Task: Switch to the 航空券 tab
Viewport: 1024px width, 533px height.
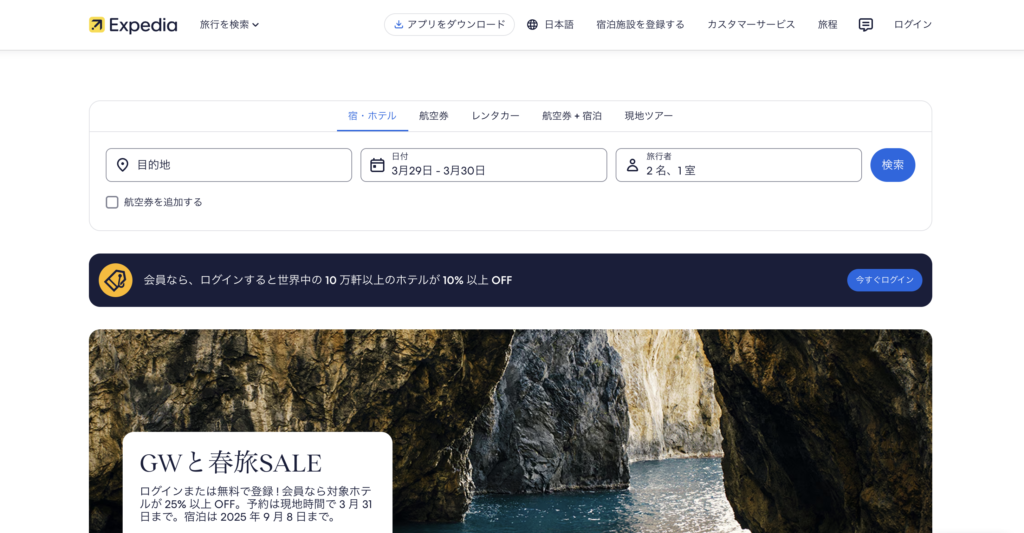Action: [434, 116]
